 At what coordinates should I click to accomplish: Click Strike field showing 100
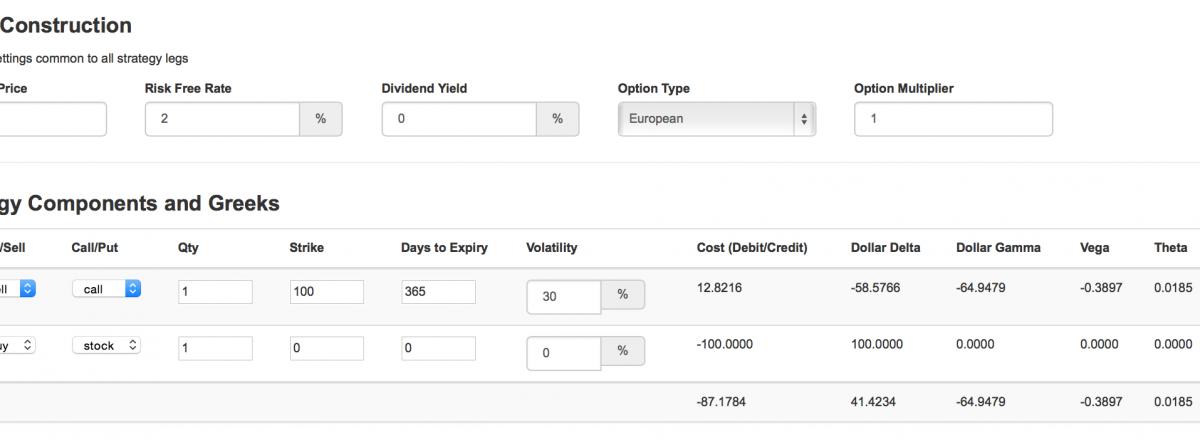coord(326,292)
